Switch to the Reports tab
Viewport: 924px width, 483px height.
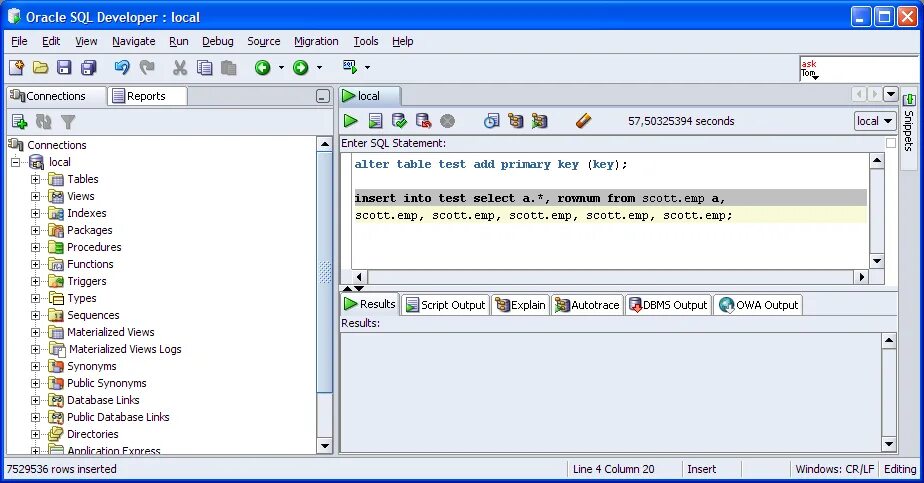click(147, 96)
